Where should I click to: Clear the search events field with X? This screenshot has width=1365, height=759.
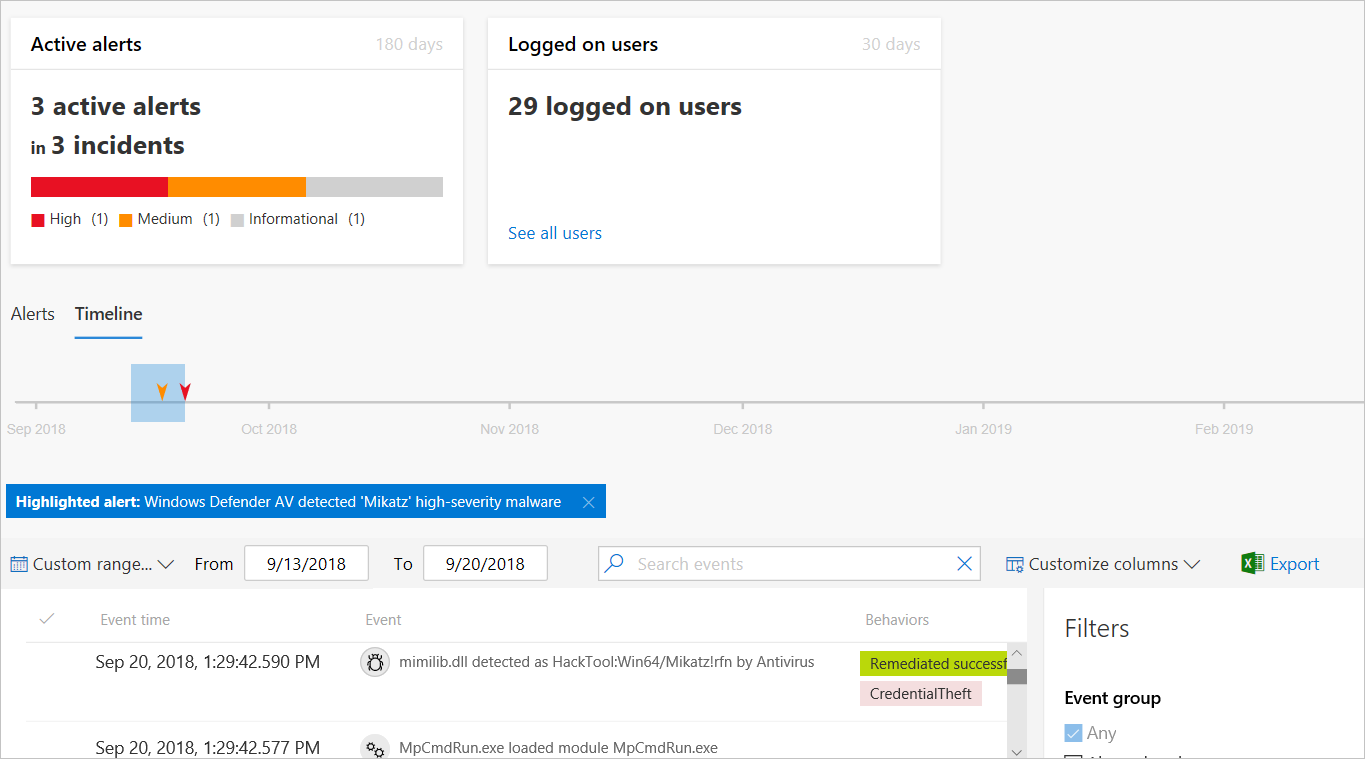coord(964,564)
